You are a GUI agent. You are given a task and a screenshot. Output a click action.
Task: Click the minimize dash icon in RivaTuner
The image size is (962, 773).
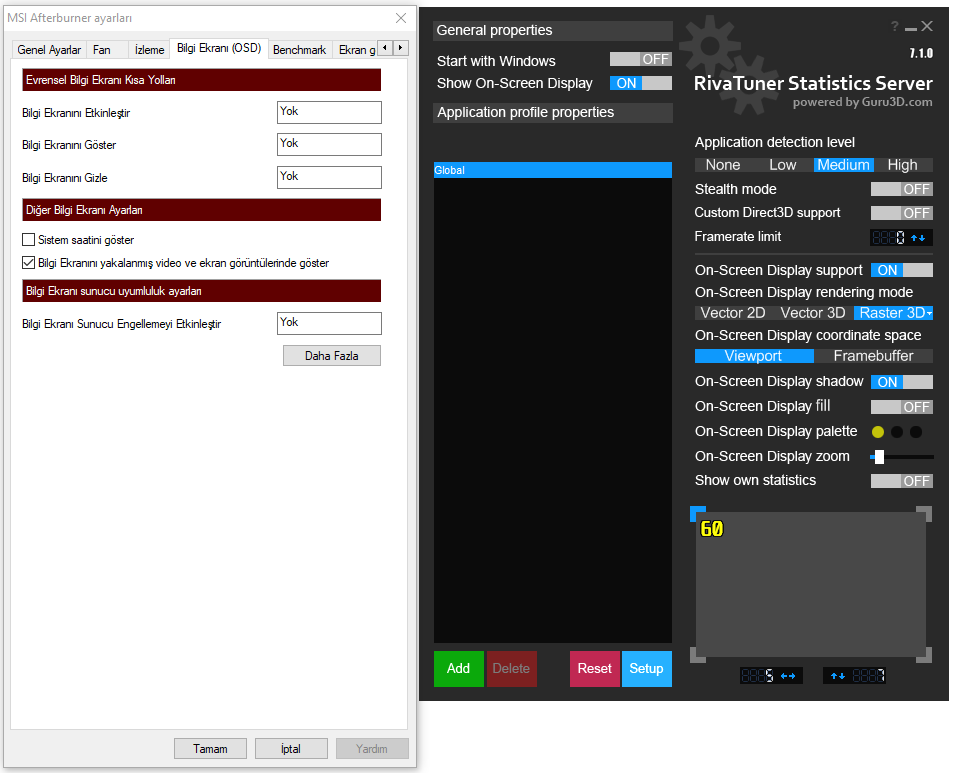[910, 28]
